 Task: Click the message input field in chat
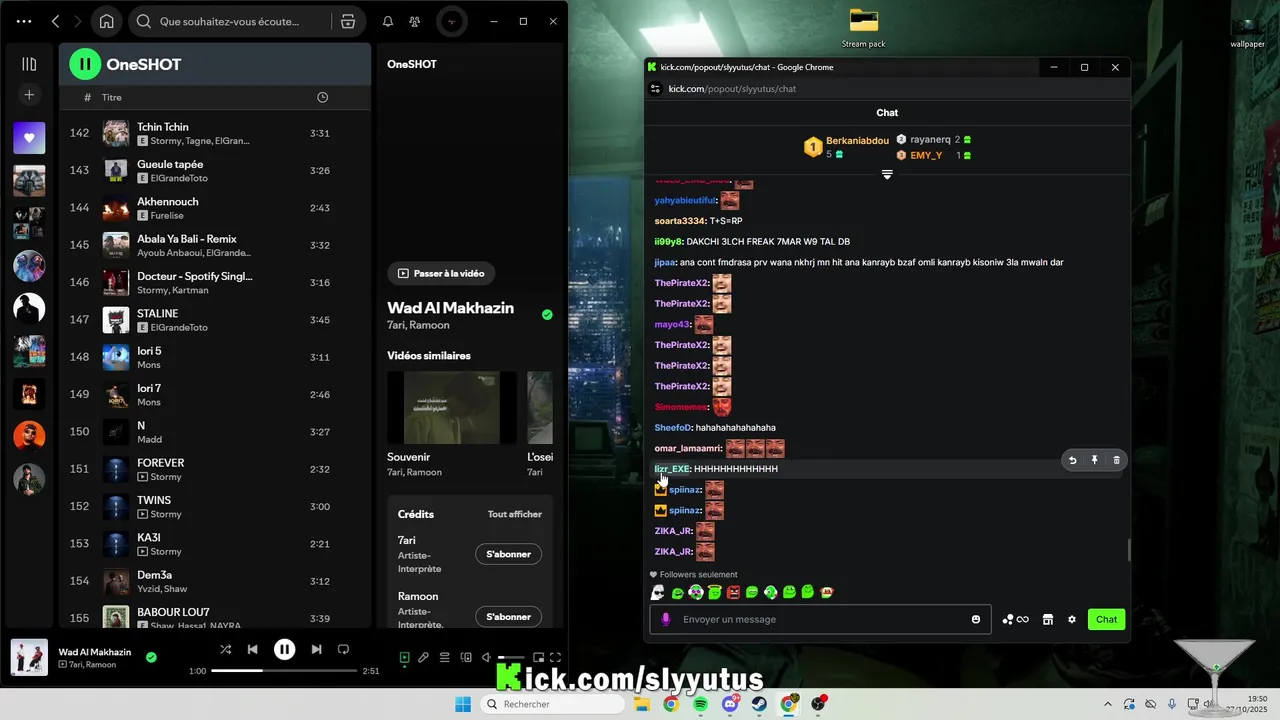coord(820,619)
